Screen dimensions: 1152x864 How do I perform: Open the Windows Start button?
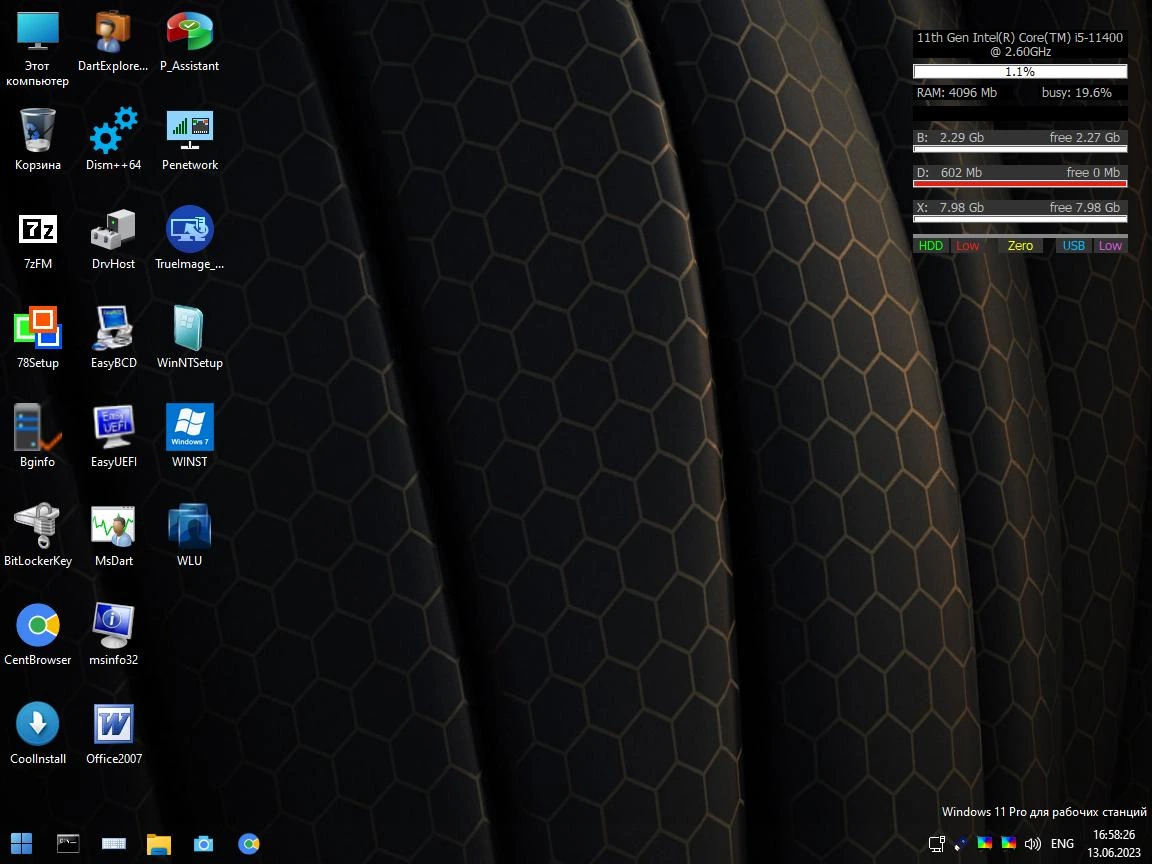[21, 843]
